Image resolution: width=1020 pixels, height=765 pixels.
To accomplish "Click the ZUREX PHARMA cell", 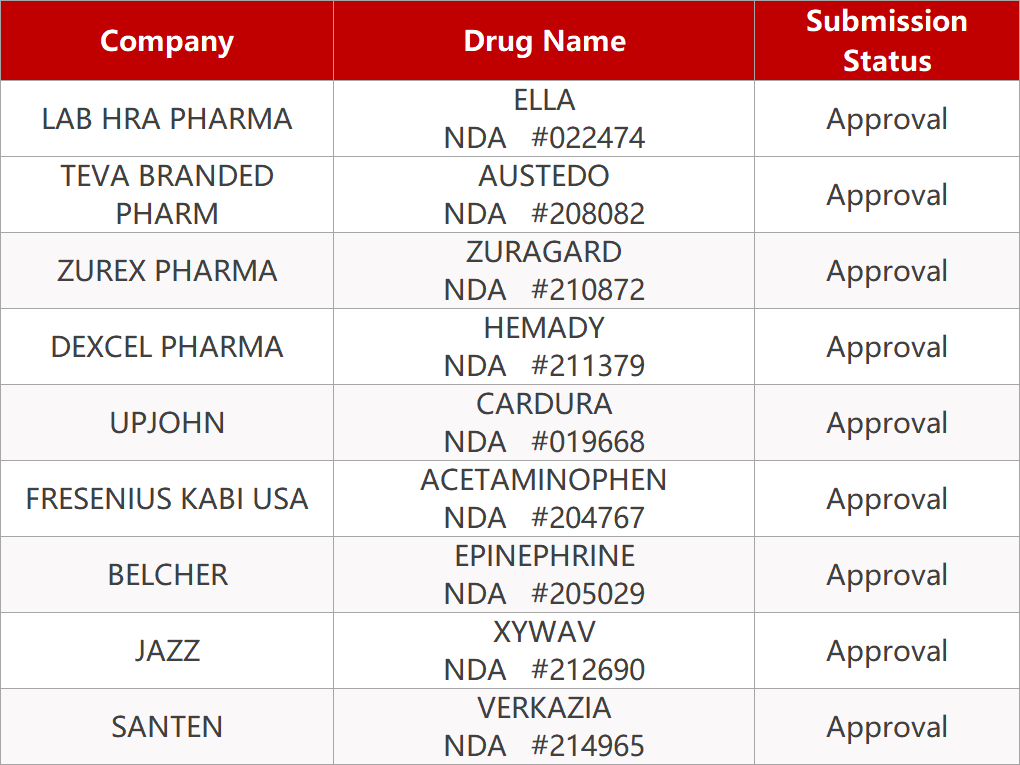I will 167,271.
